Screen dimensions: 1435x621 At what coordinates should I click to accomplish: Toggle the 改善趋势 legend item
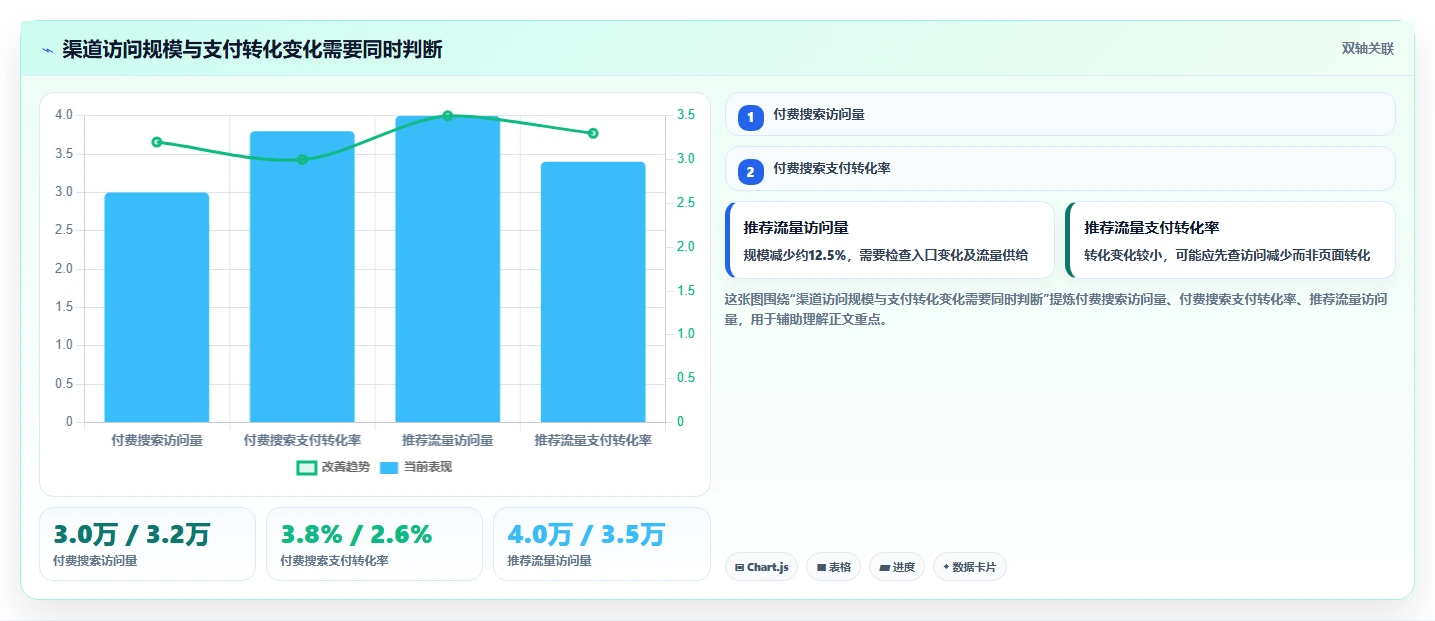point(333,467)
